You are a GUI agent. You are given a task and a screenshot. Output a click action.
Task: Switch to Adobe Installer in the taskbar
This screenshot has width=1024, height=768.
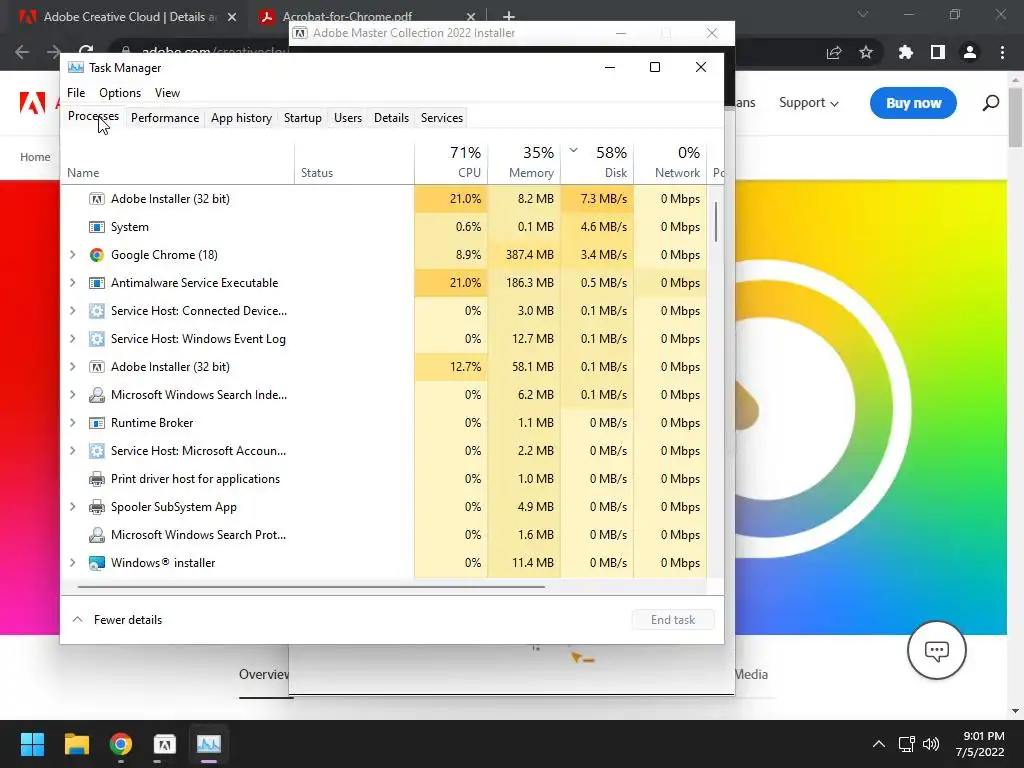coord(165,744)
